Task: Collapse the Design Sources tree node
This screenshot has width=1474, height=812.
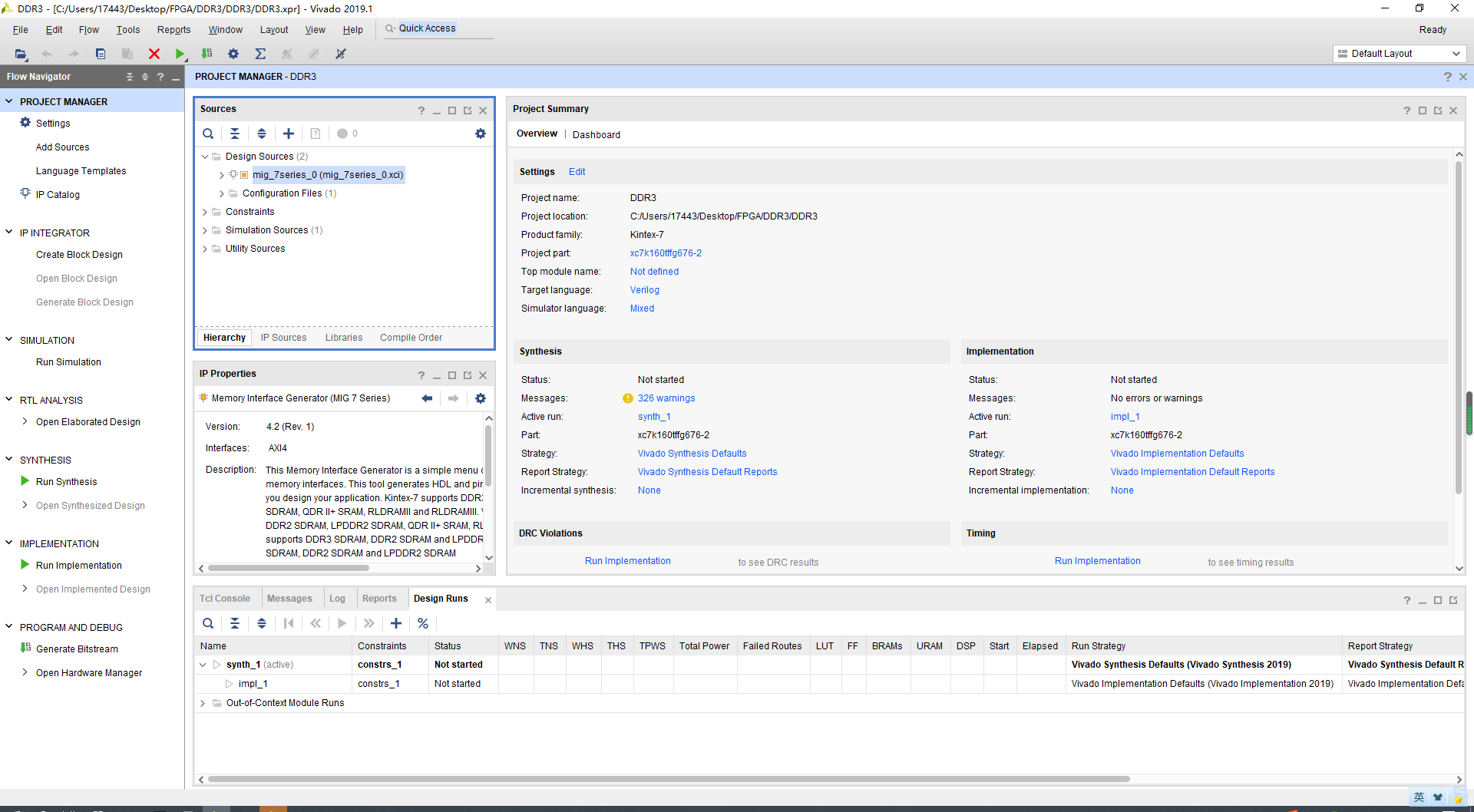Action: [x=205, y=156]
